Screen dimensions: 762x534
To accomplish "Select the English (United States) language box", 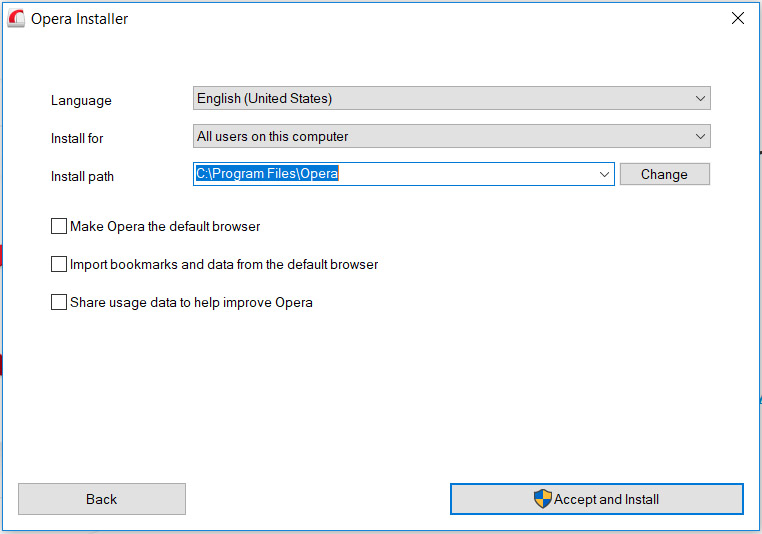I will point(451,98).
